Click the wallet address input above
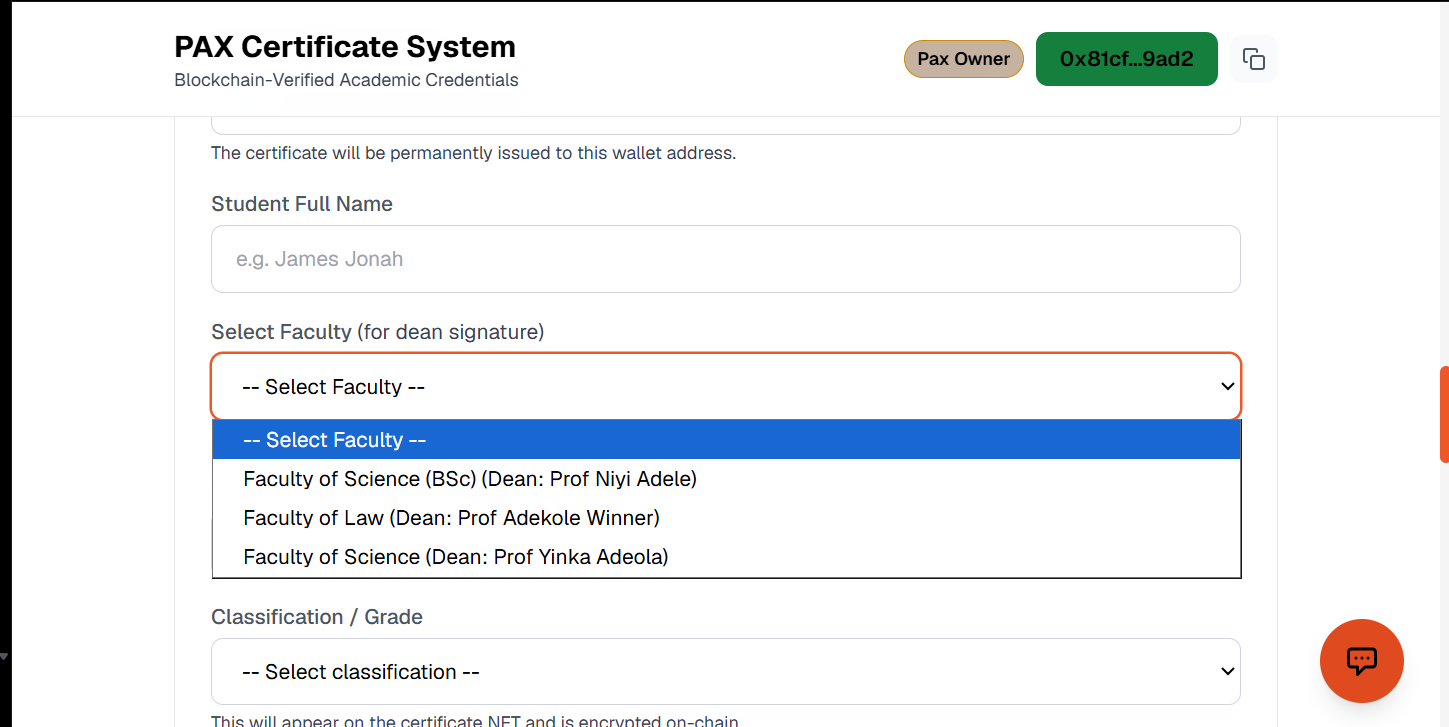The width and height of the screenshot is (1449, 727). pos(726,125)
